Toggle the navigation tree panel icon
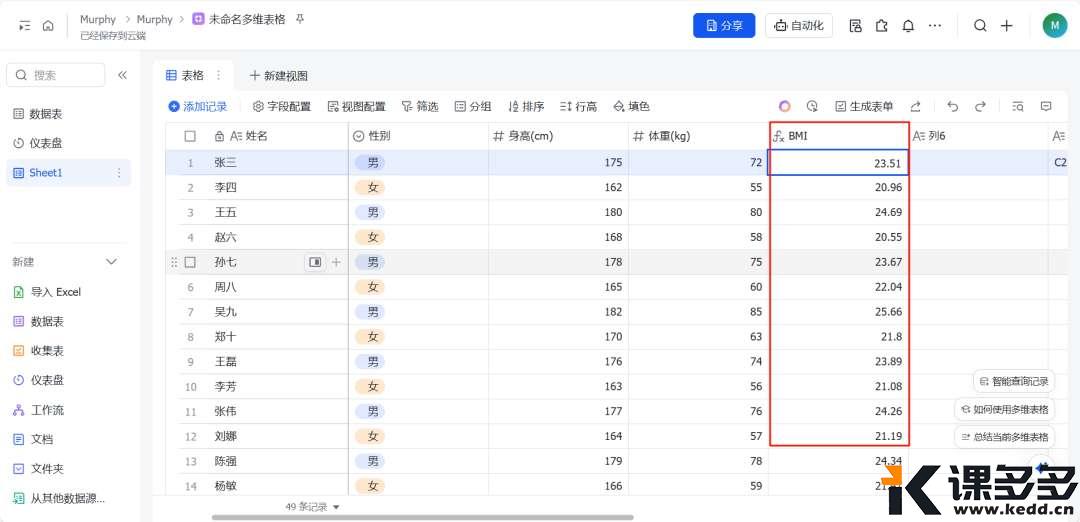The height and width of the screenshot is (522, 1080). point(25,25)
